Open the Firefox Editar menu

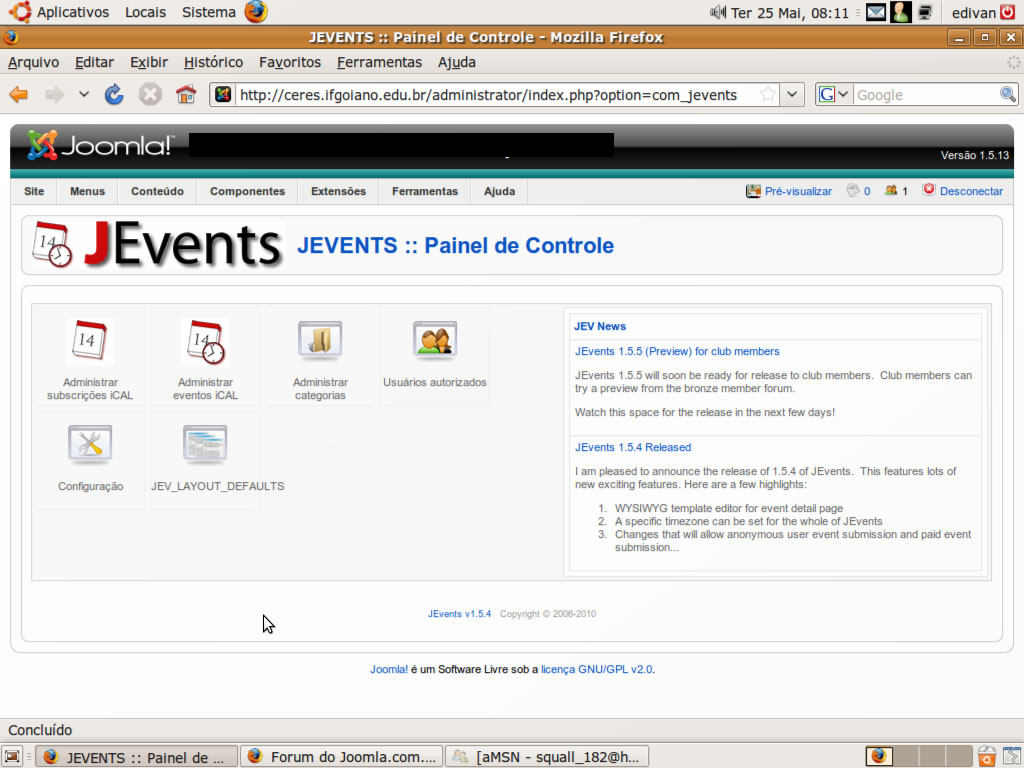pyautogui.click(x=94, y=62)
